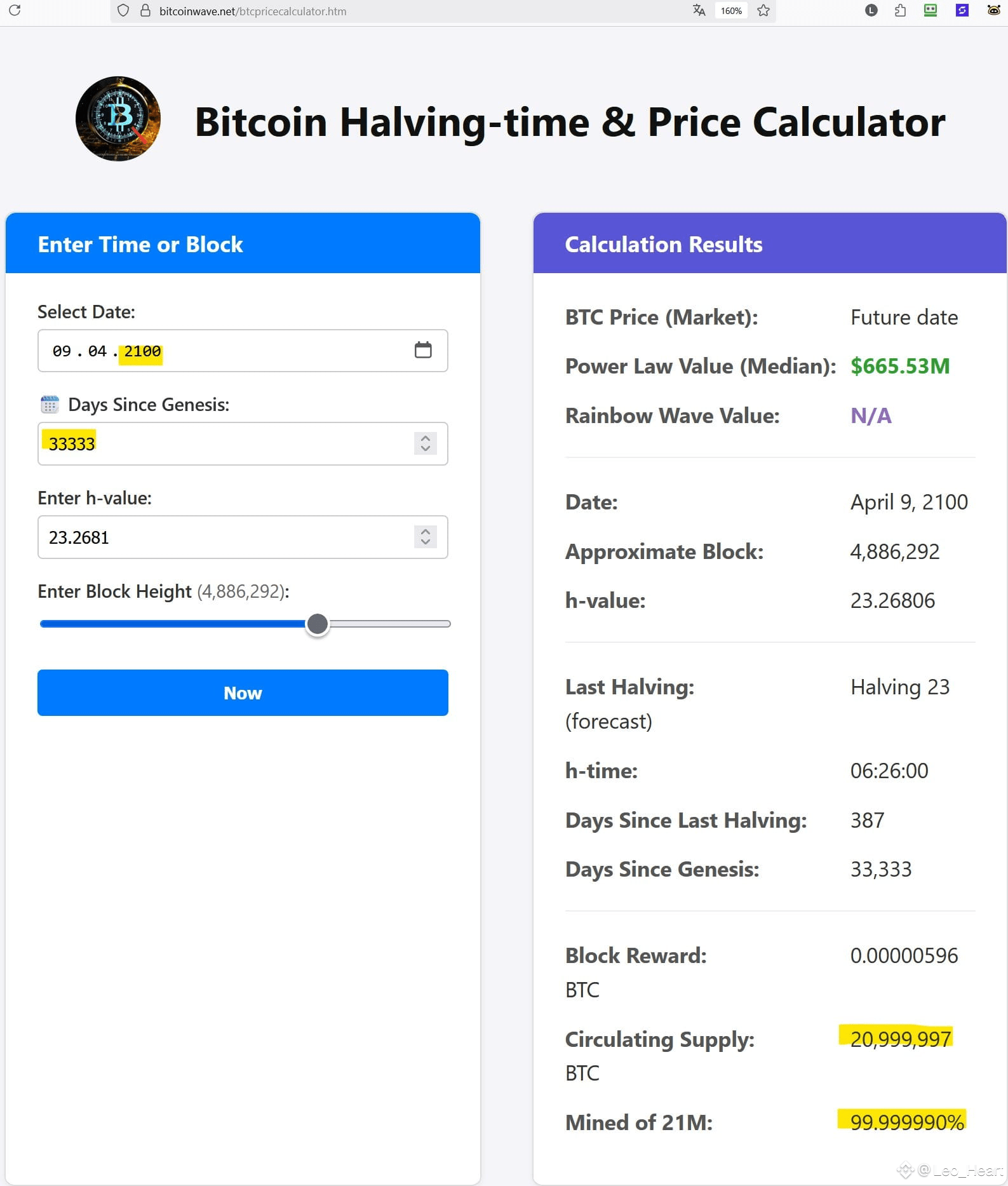The image size is (1008, 1186).
Task: Select the year 2100 in date field
Action: (x=142, y=351)
